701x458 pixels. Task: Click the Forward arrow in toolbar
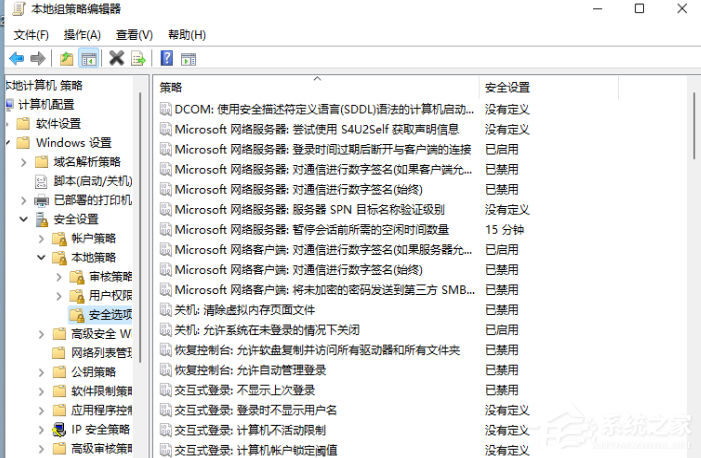point(38,58)
